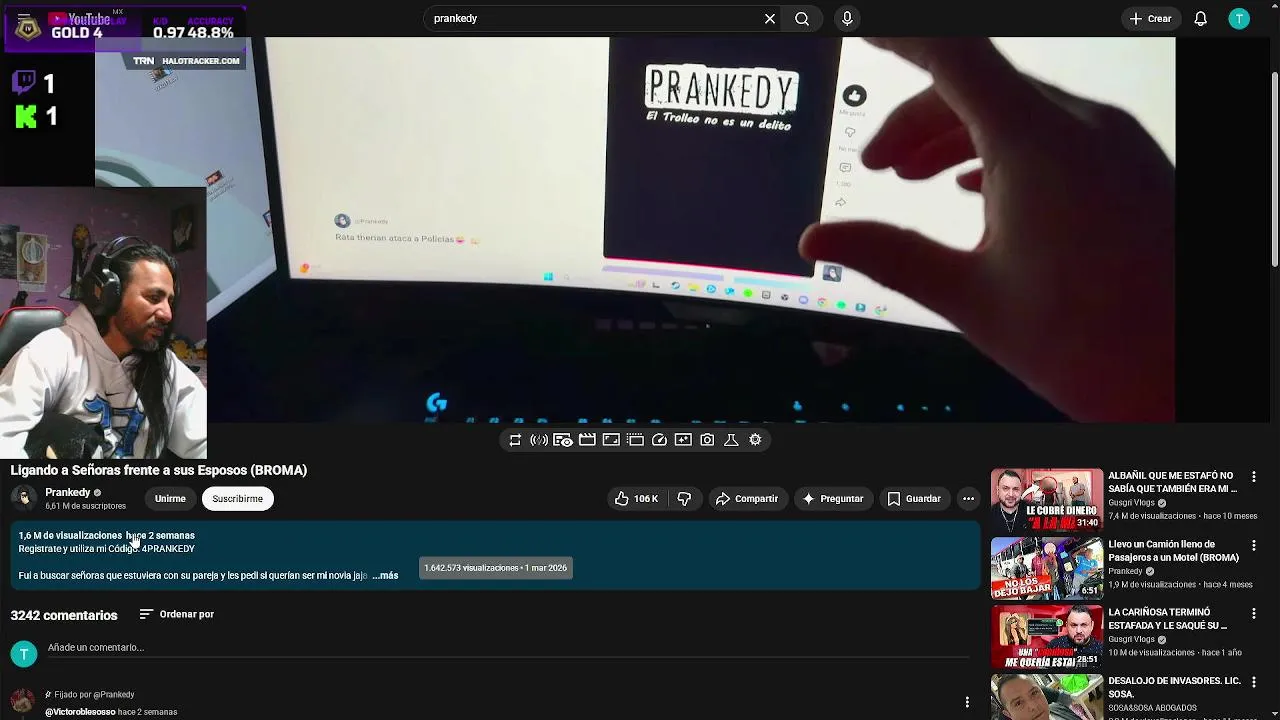Image resolution: width=1280 pixels, height=720 pixels.
Task: Open menu for the ALBAÑIL suggested video
Action: pos(1253,477)
